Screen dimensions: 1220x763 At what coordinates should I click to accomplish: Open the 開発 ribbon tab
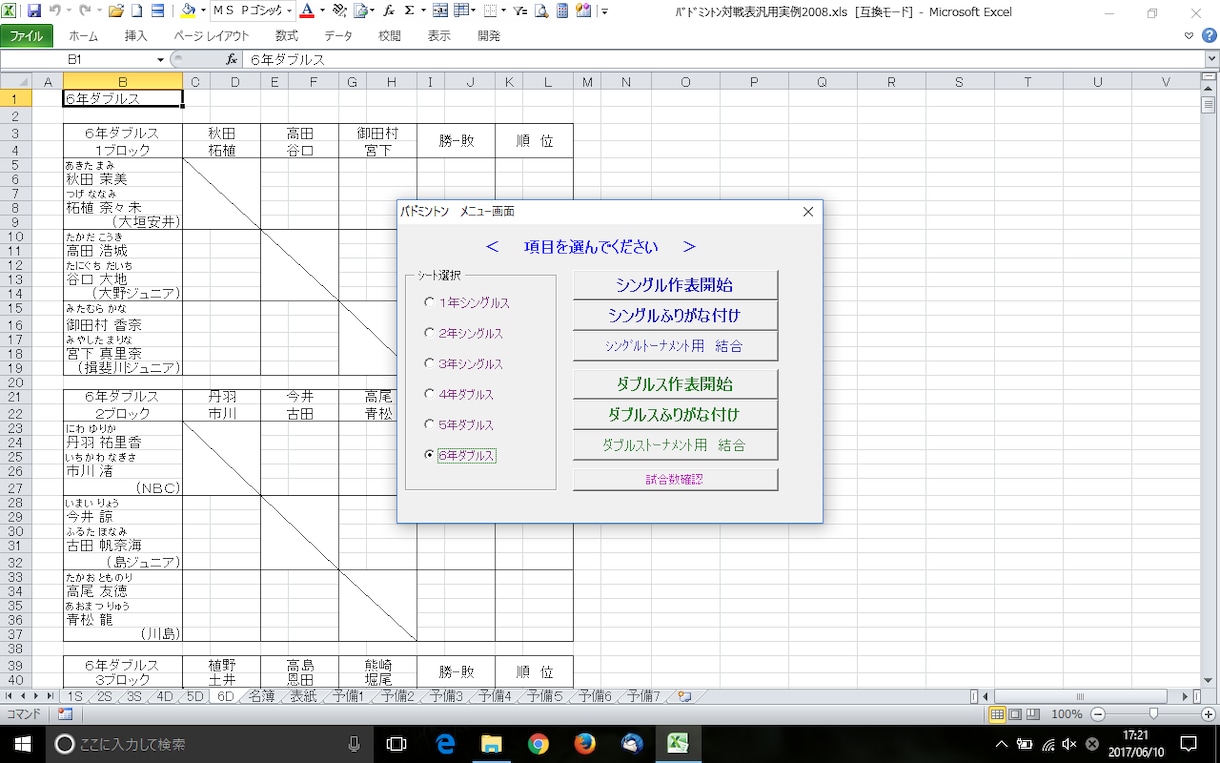pos(489,35)
